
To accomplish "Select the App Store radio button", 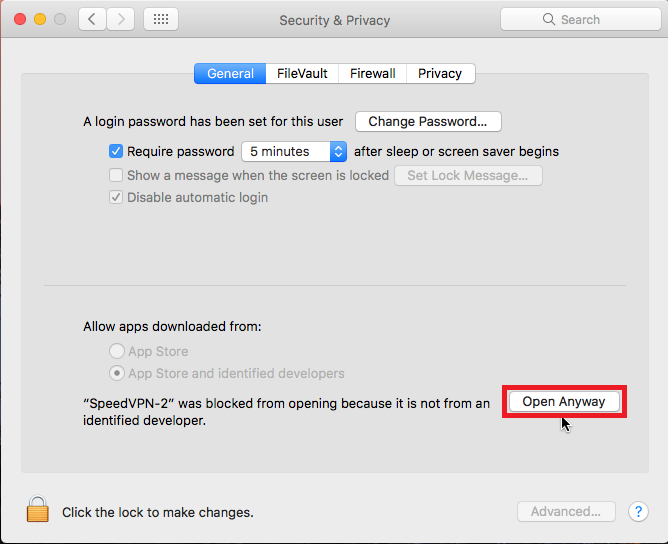I will (116, 351).
